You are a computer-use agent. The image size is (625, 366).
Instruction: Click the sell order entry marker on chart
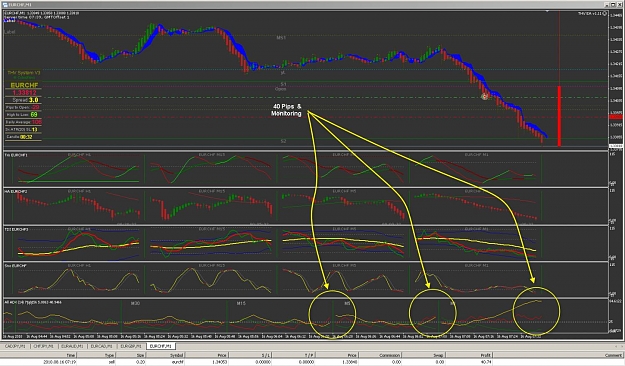tap(485, 96)
